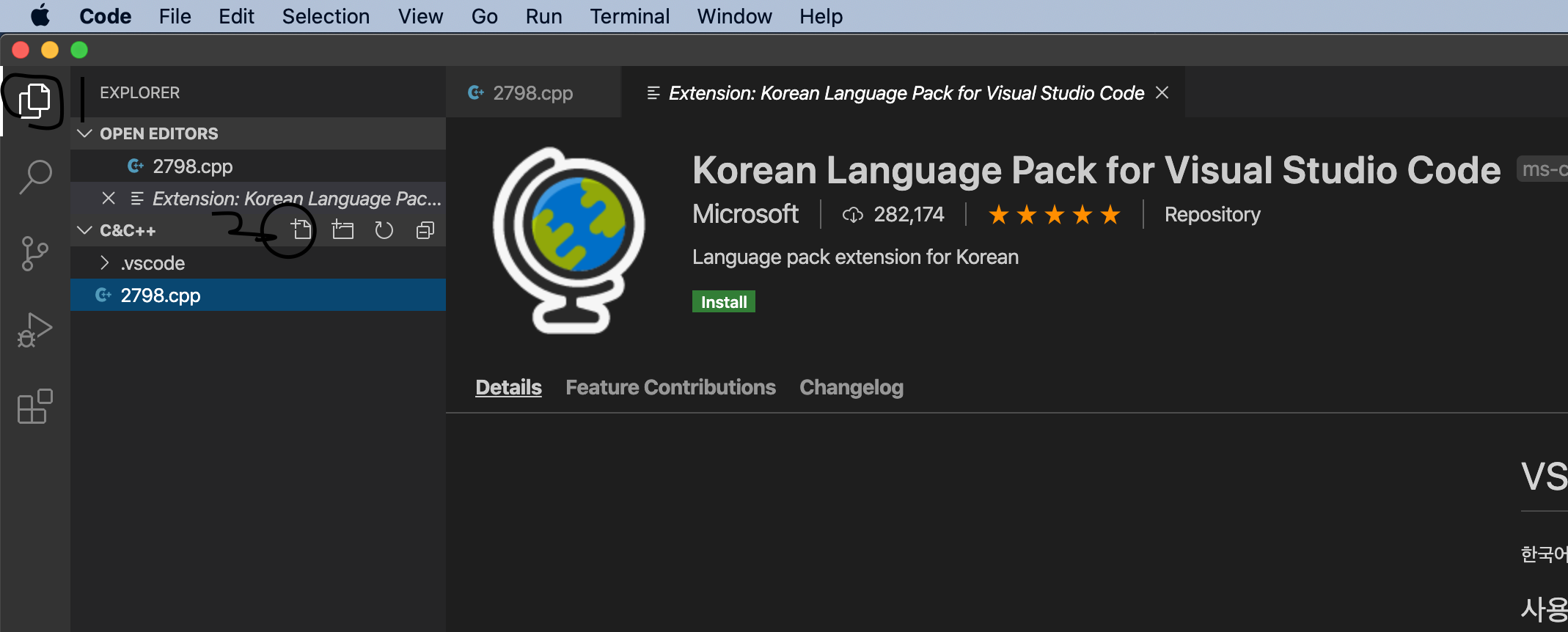Click the download count 282,174

893,215
